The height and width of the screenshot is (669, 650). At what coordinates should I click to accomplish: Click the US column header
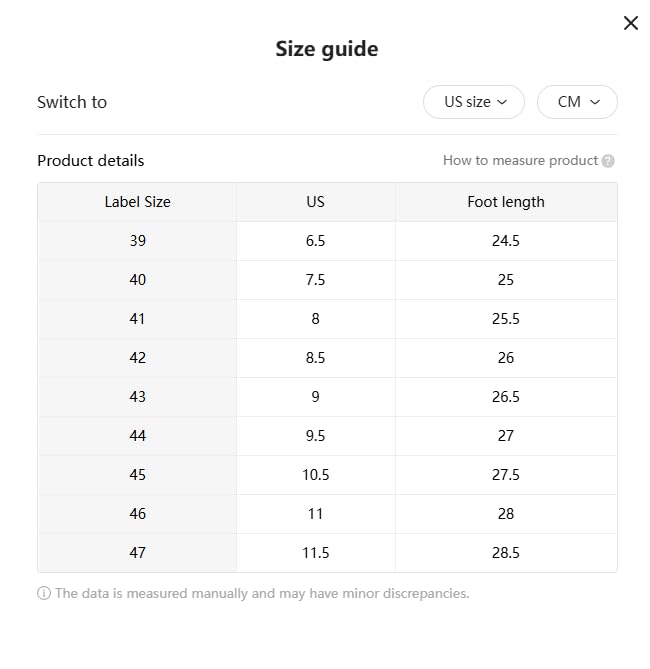tap(315, 202)
